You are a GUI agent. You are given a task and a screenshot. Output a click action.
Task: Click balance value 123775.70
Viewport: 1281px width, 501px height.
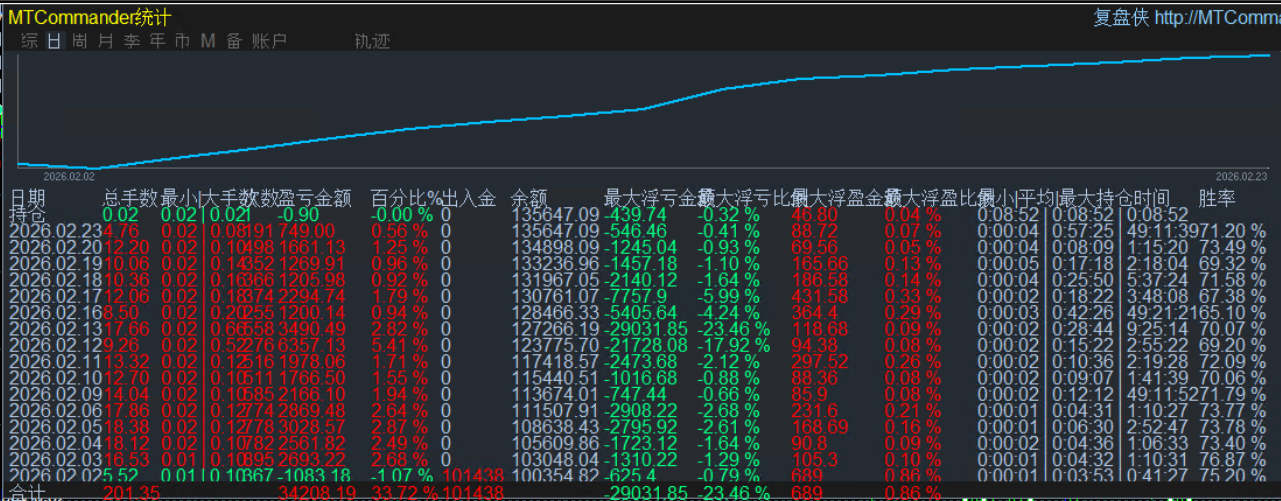pos(555,344)
